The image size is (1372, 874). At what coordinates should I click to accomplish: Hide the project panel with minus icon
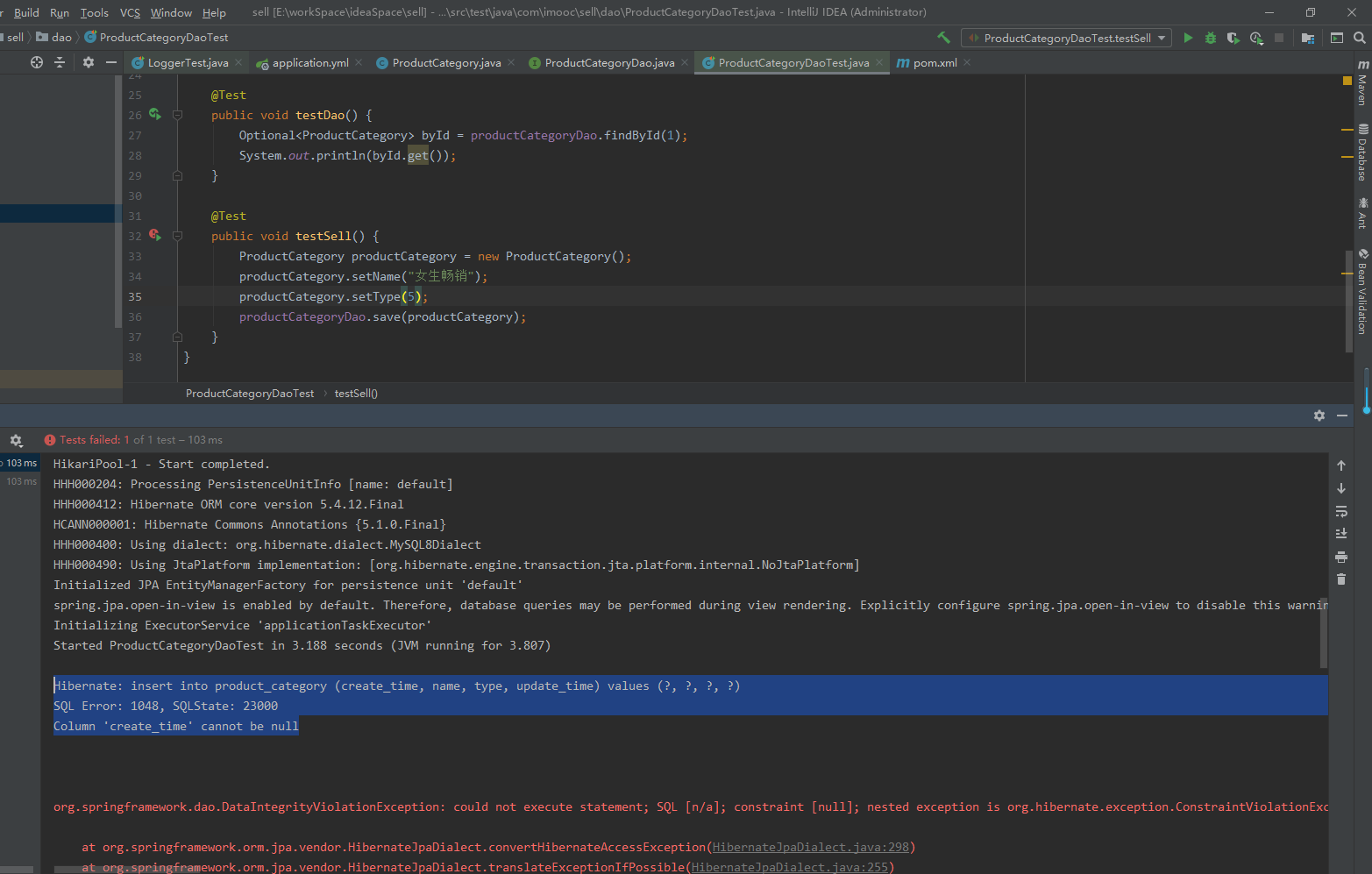[x=110, y=62]
